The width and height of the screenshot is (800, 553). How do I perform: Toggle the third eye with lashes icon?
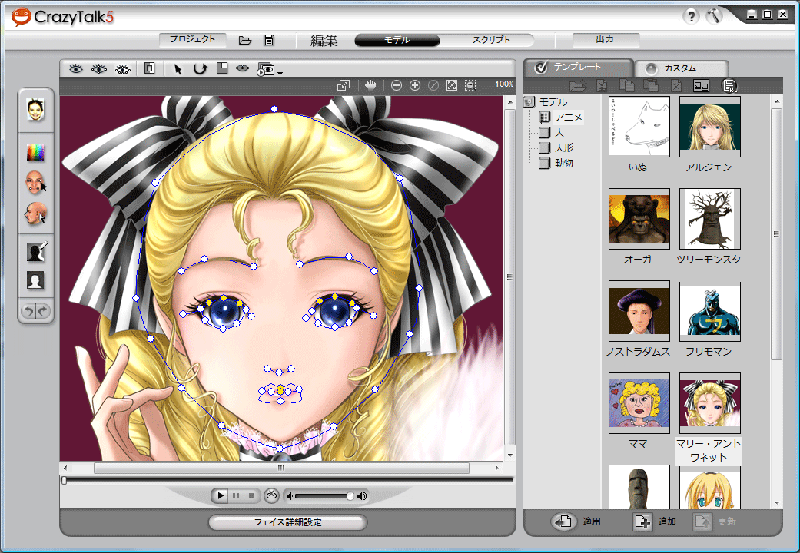pyautogui.click(x=122, y=69)
